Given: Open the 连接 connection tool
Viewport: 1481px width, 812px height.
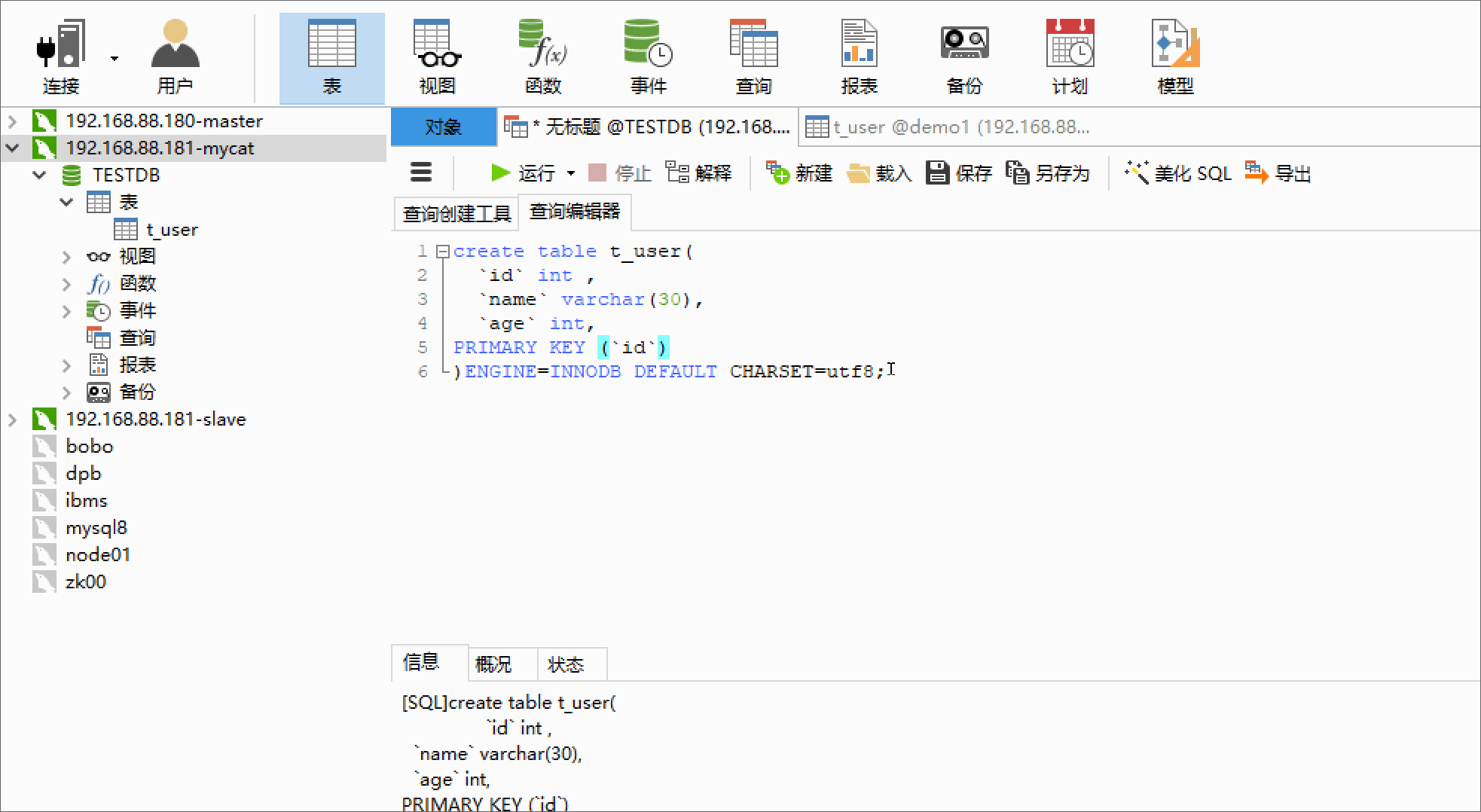Looking at the screenshot, I should pos(61,57).
